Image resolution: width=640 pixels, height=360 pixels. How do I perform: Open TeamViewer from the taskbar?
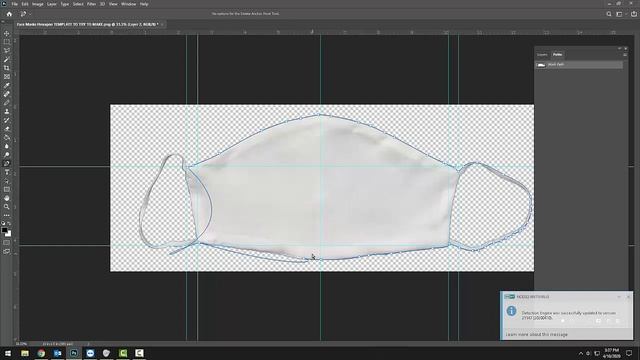90,353
